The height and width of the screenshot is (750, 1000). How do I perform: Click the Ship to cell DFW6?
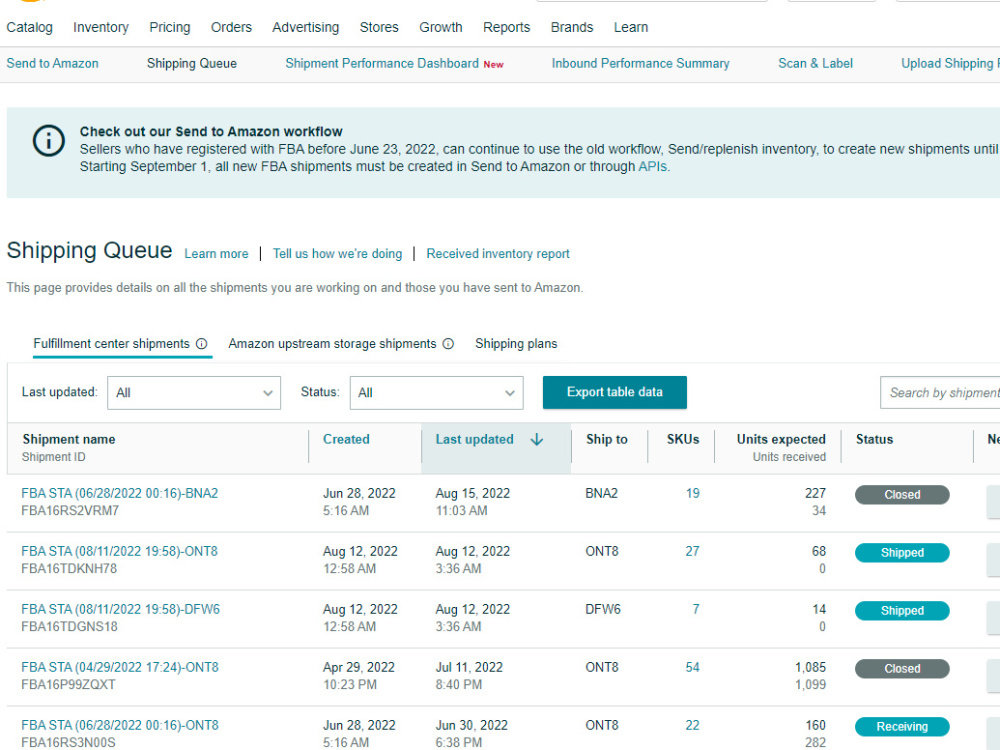click(603, 609)
